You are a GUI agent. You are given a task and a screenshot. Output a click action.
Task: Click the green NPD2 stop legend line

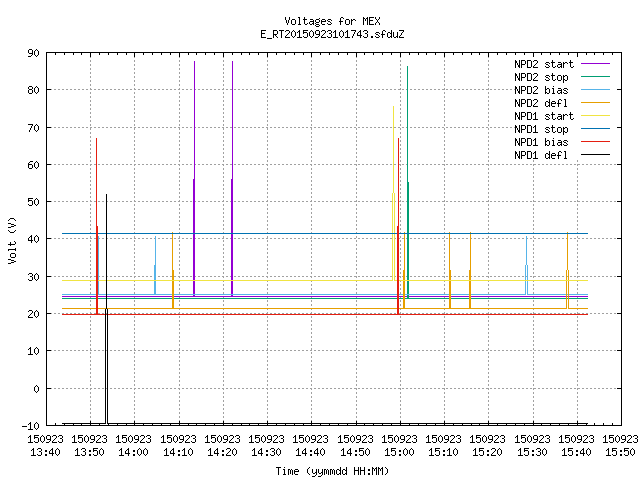pyautogui.click(x=595, y=76)
